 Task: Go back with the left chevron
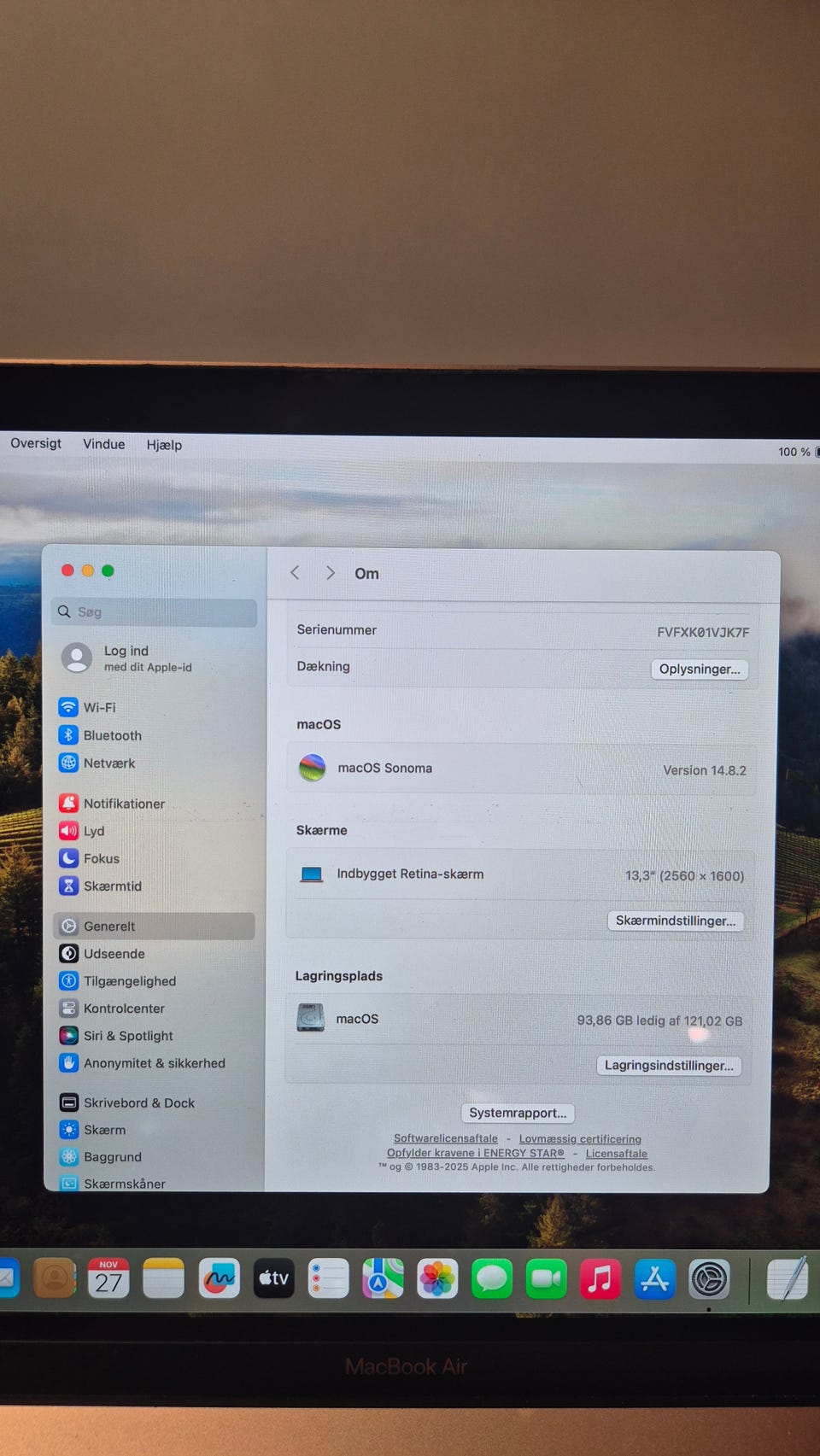[295, 572]
